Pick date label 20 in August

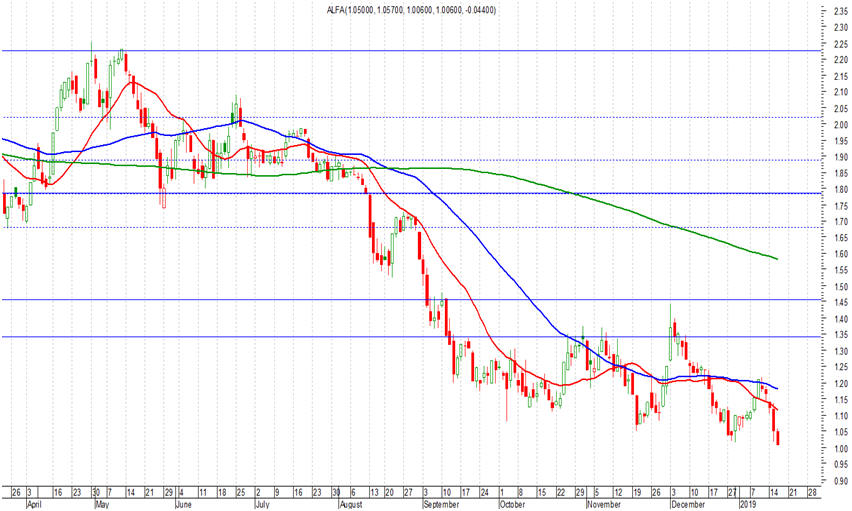pos(390,493)
